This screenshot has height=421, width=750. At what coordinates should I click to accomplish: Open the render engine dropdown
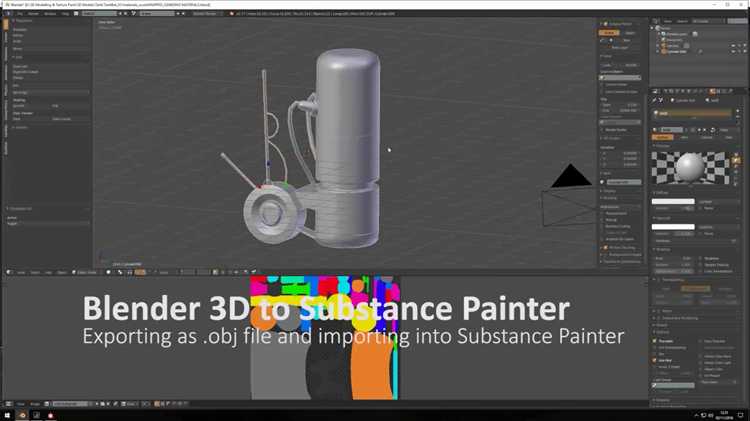[x=206, y=13]
